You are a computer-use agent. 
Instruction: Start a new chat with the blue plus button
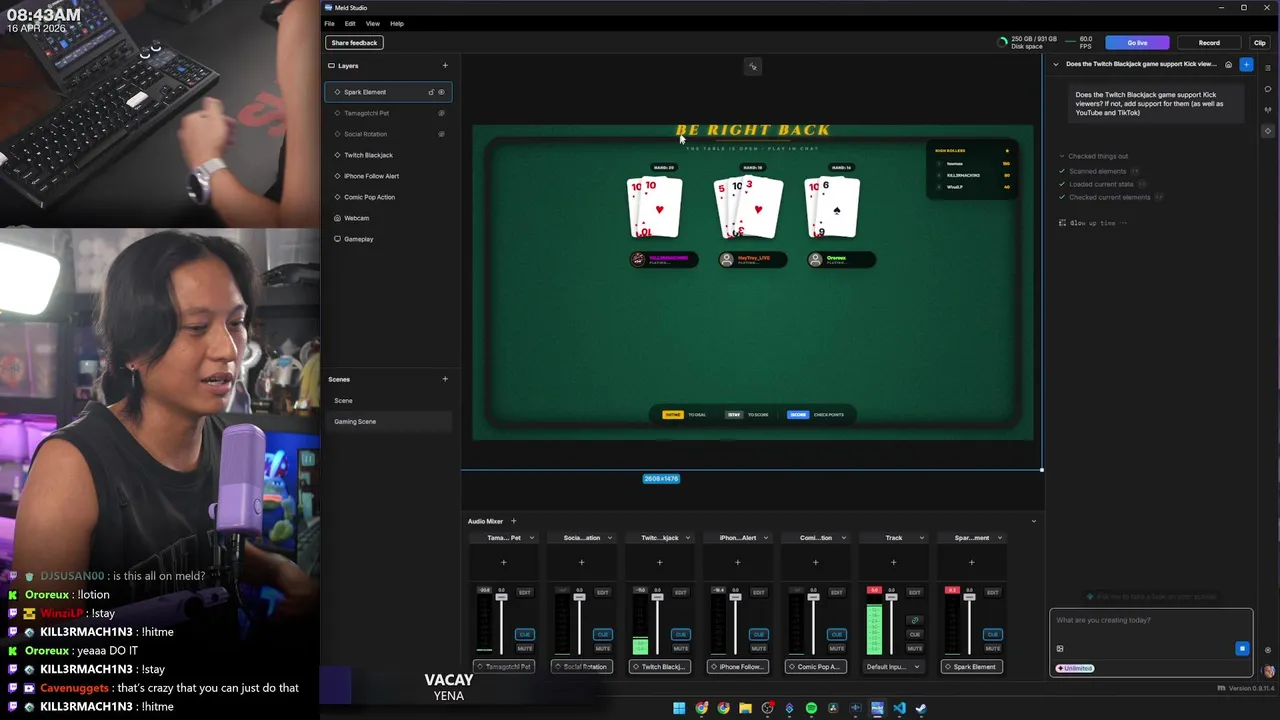click(x=1246, y=64)
